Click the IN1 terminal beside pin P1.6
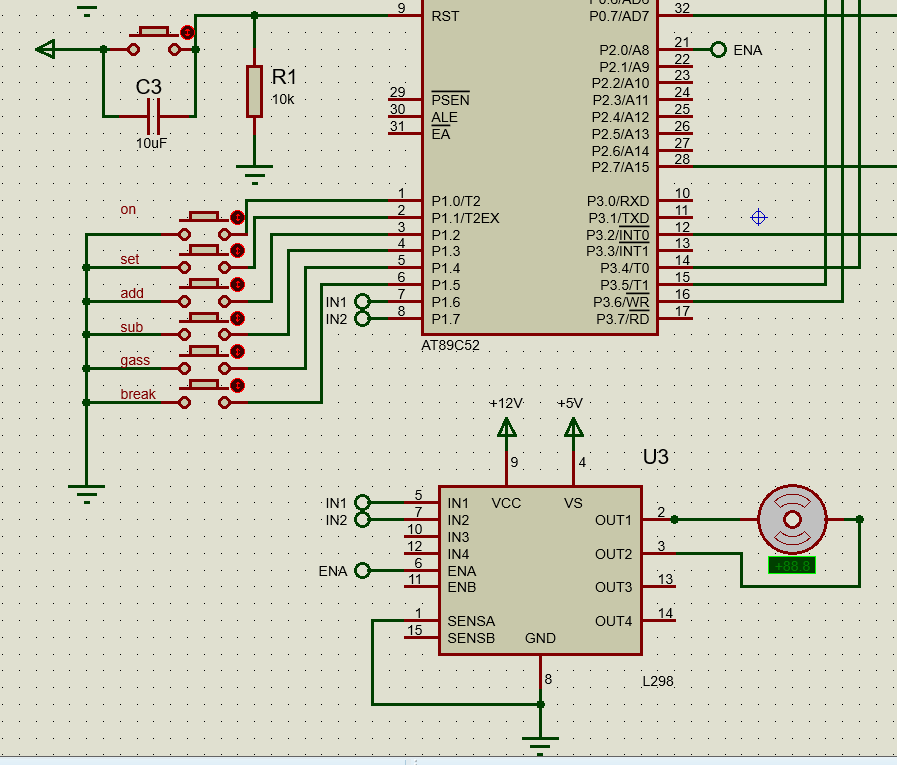The image size is (897, 765). click(362, 302)
